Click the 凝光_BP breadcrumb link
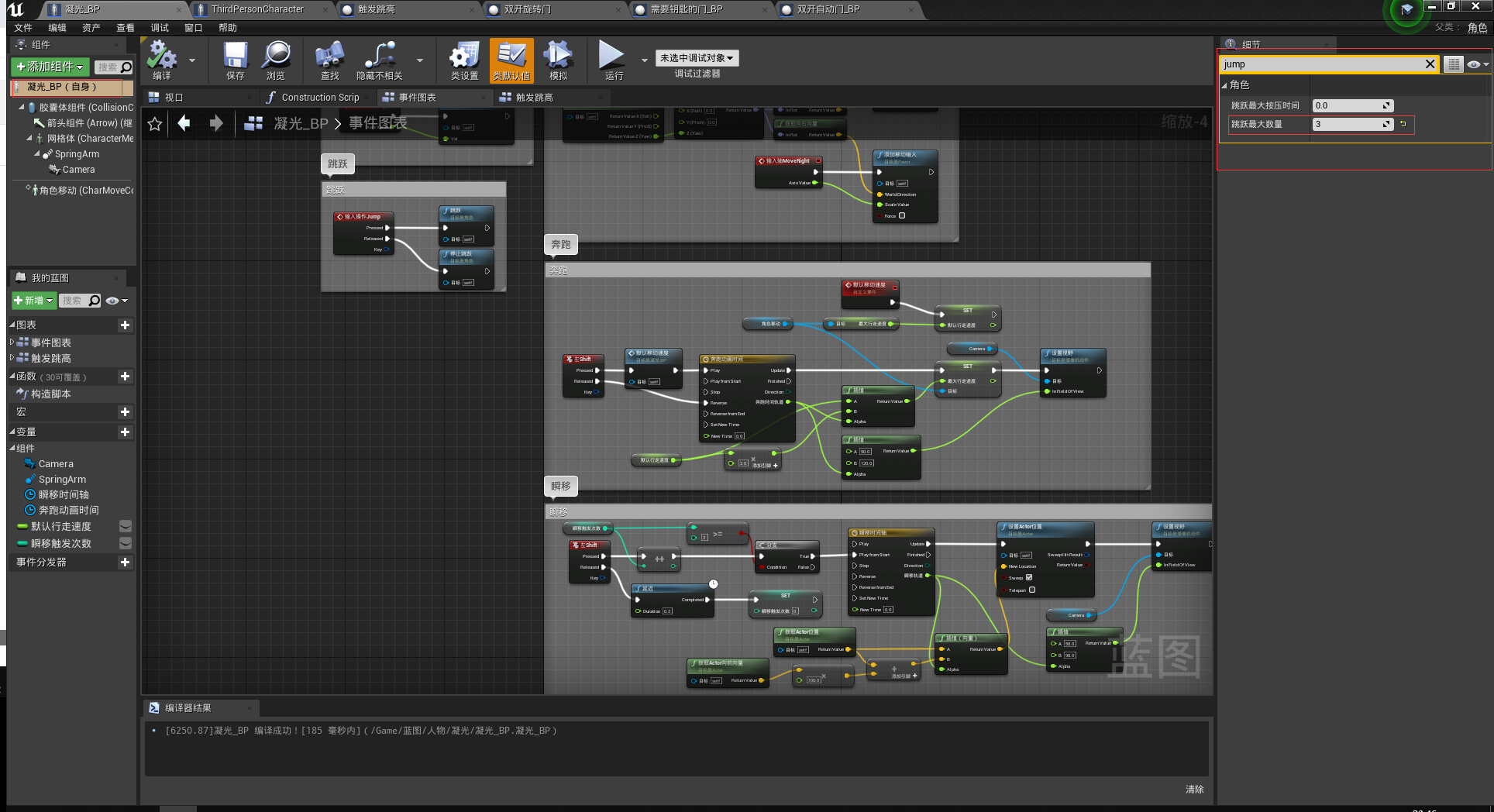 pos(301,124)
